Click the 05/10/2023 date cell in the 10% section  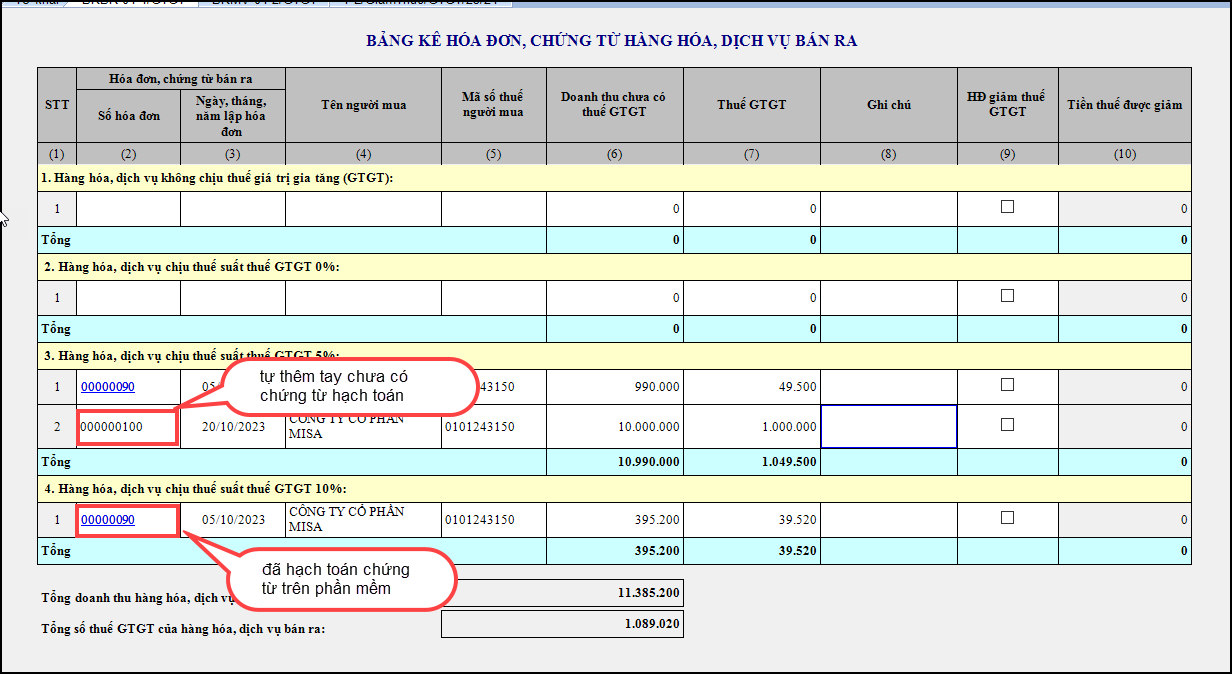tap(232, 520)
